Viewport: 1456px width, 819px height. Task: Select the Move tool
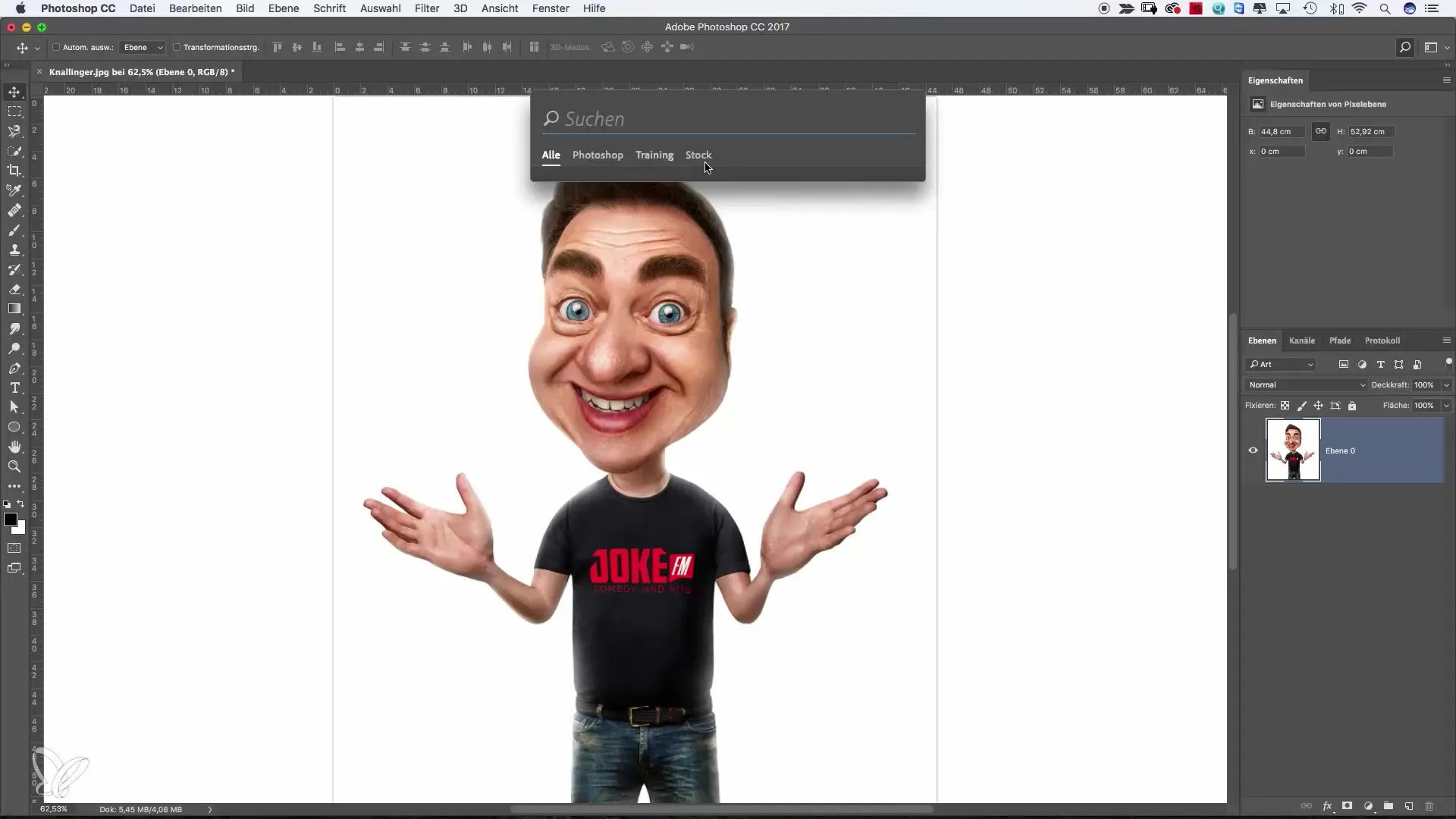tap(14, 92)
